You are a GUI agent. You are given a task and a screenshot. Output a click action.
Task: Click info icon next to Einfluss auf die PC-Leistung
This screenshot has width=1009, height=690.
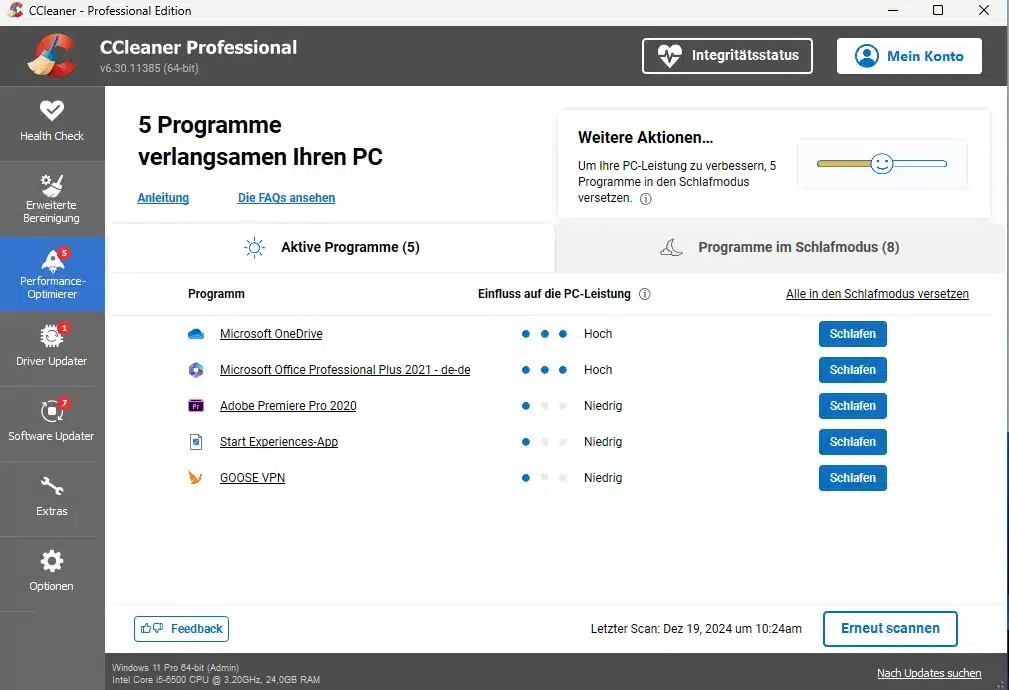point(644,294)
